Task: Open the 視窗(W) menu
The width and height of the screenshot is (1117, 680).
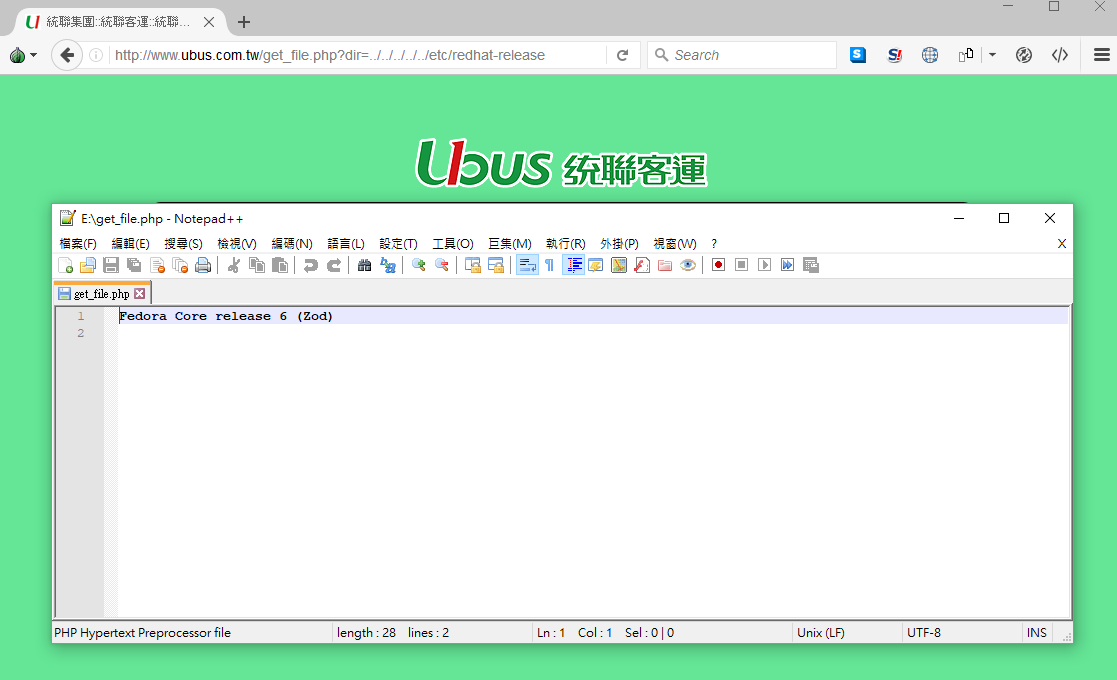Action: [675, 244]
